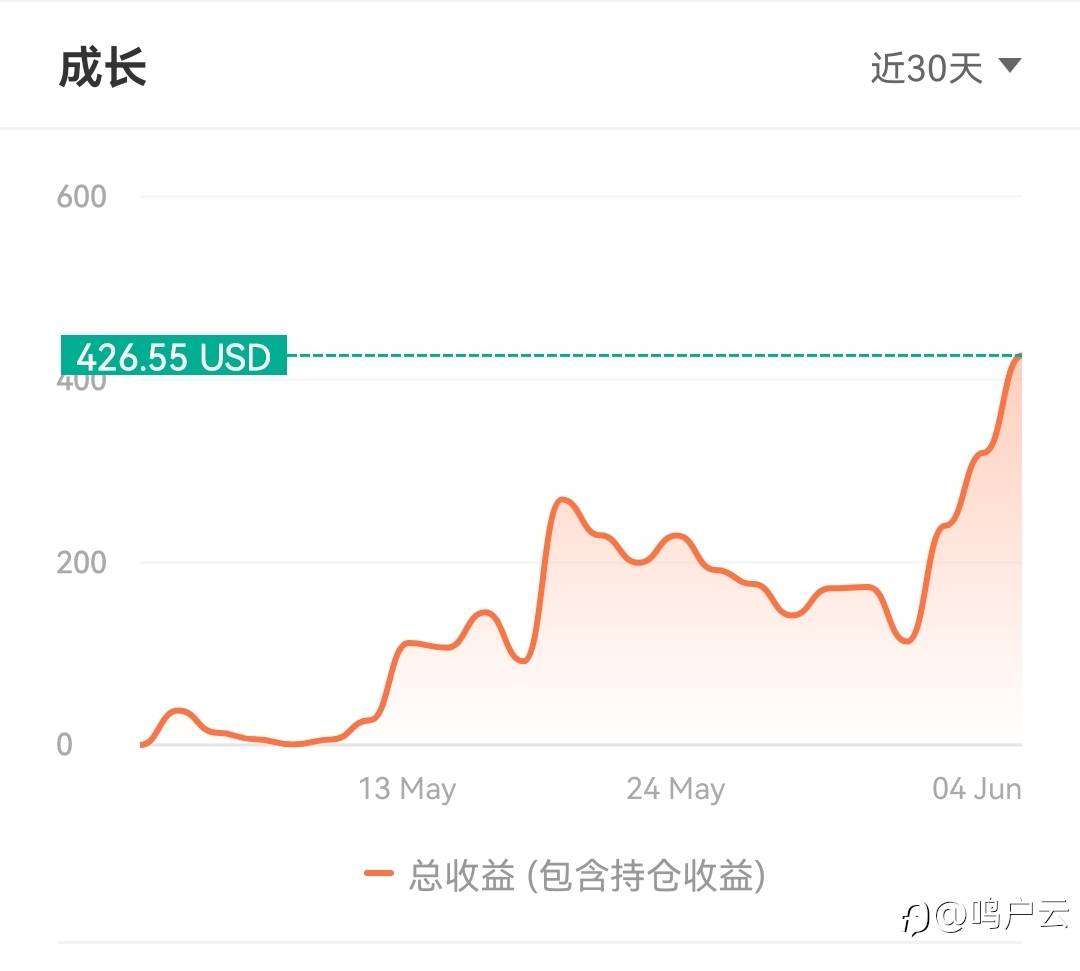1080x971 pixels.
Task: Click the curve's starting point at zero
Action: click(143, 744)
